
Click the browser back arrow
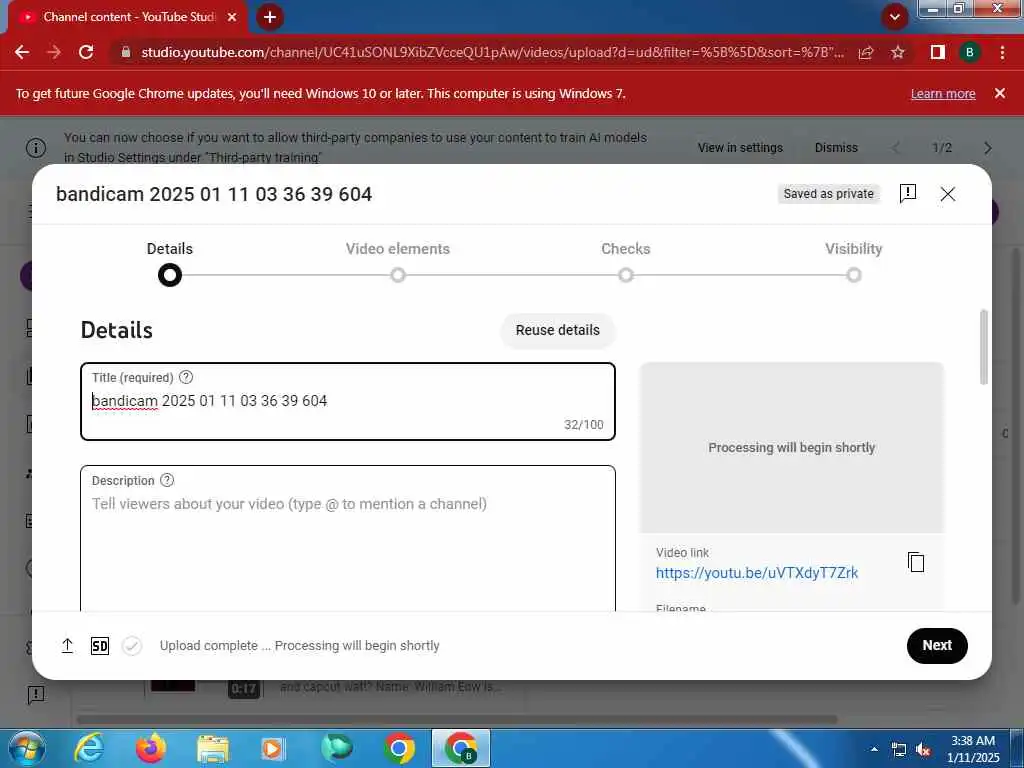pyautogui.click(x=22, y=52)
